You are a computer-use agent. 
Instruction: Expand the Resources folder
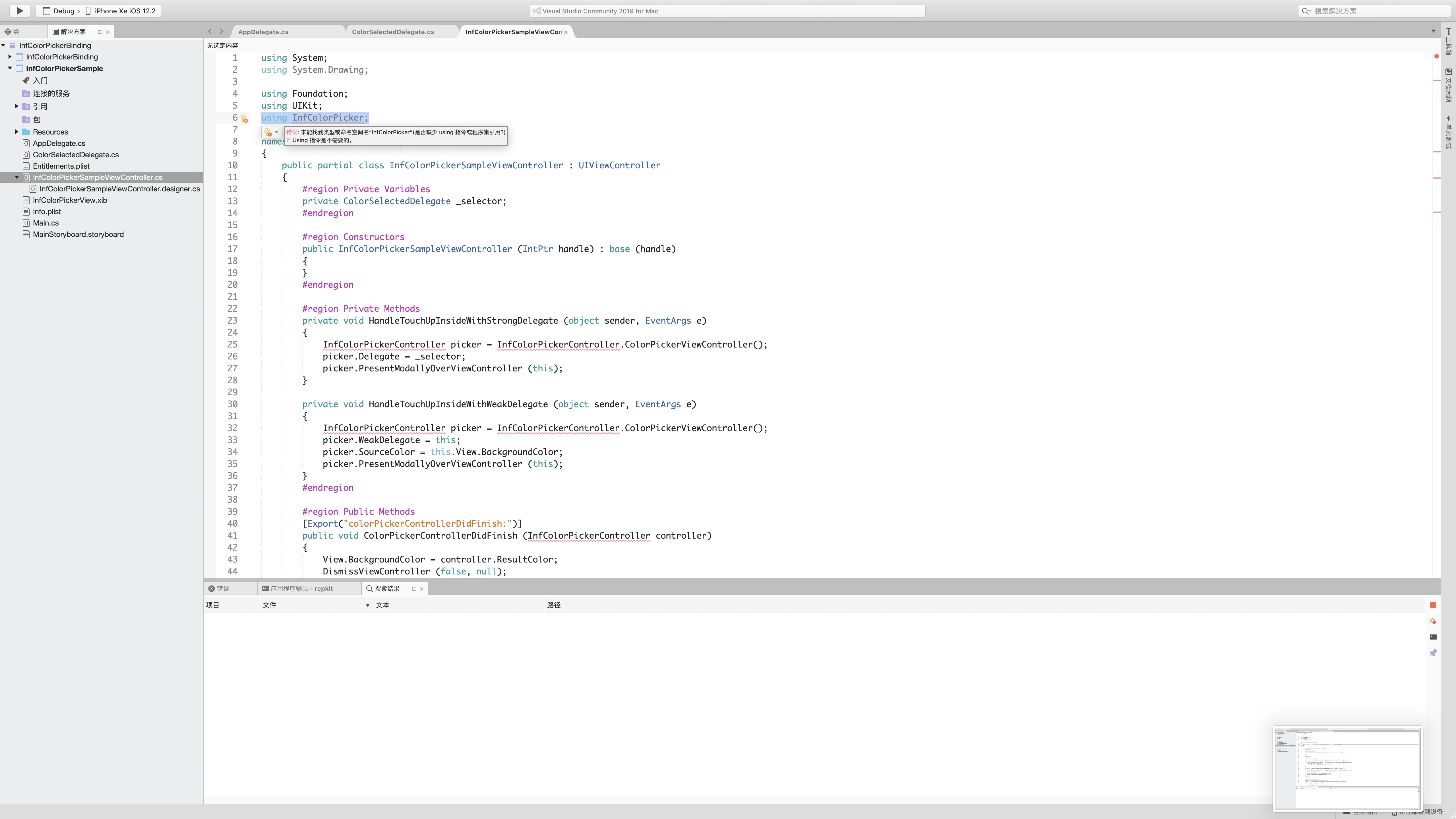pyautogui.click(x=16, y=131)
